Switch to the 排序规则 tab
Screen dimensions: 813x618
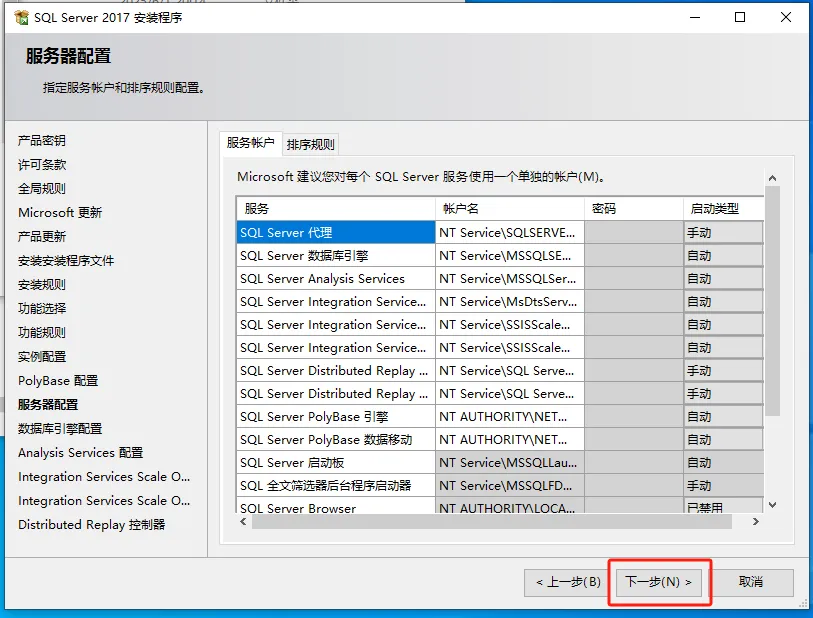point(310,144)
